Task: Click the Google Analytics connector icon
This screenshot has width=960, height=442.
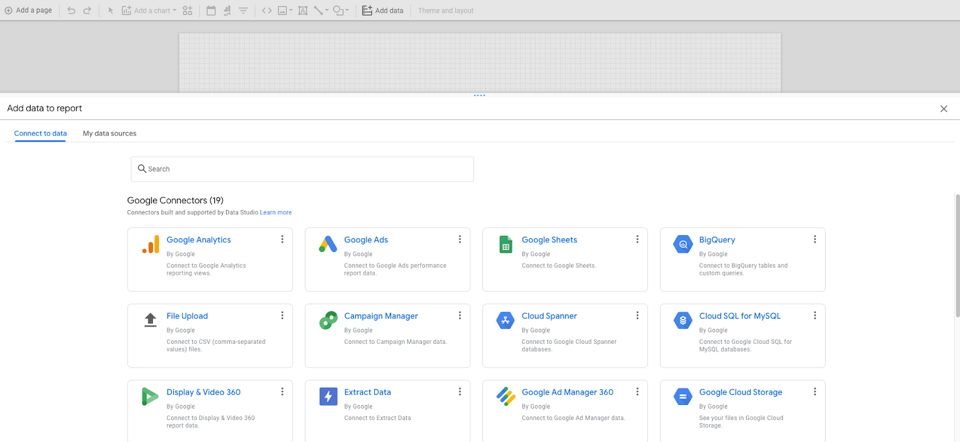Action: (150, 245)
